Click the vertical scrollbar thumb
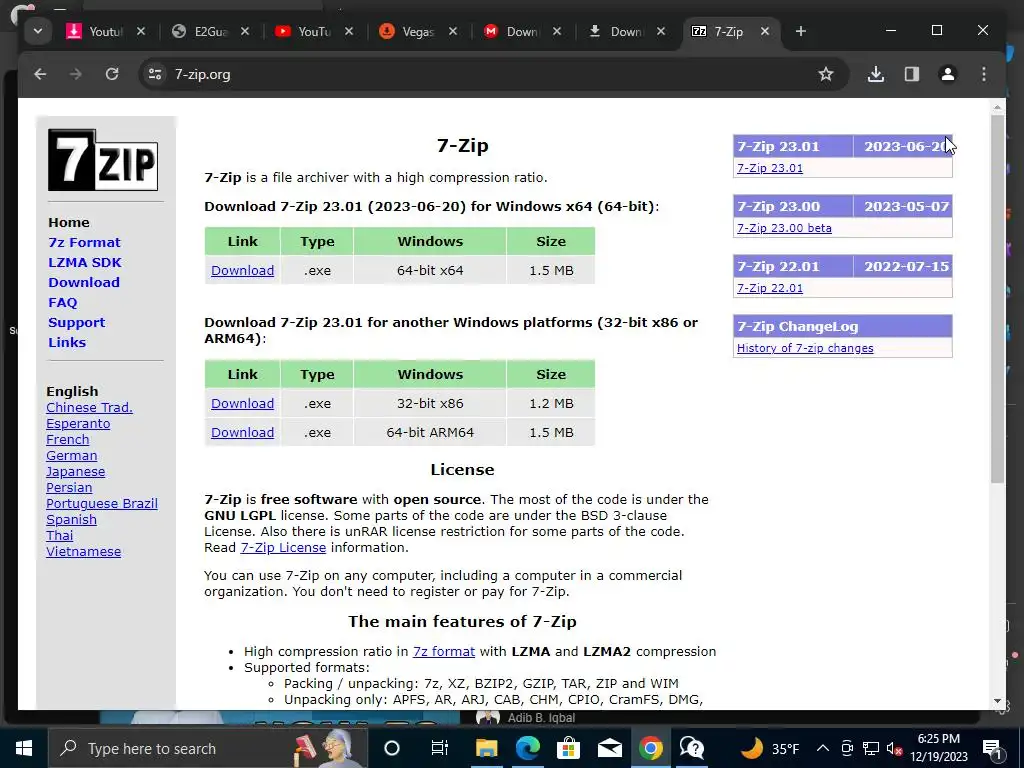The height and width of the screenshot is (768, 1024). tap(997, 299)
